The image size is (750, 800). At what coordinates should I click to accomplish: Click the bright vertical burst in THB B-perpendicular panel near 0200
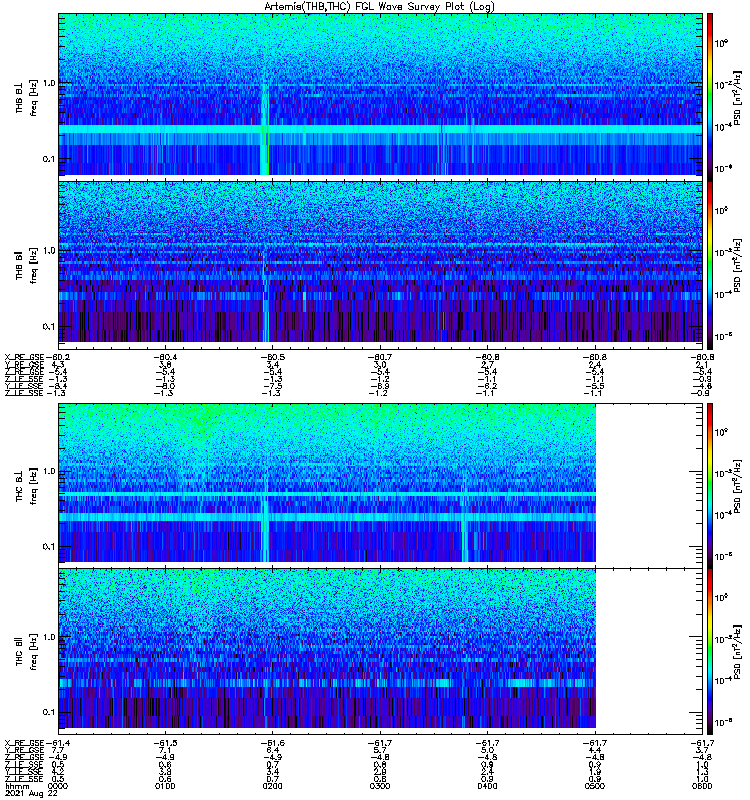tap(264, 128)
